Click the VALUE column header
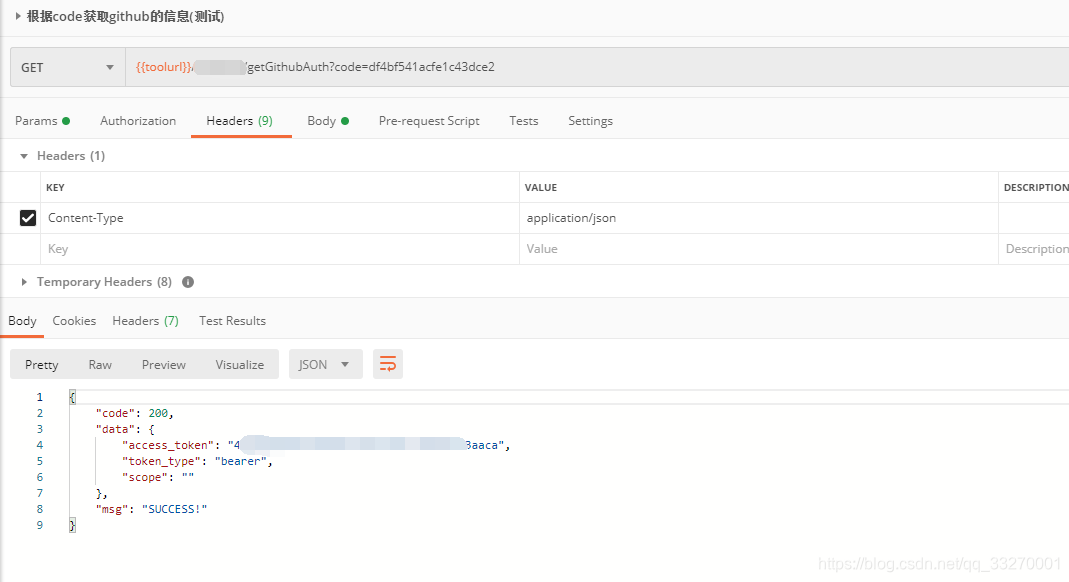Screen dimensions: 1069x582 (541, 187)
